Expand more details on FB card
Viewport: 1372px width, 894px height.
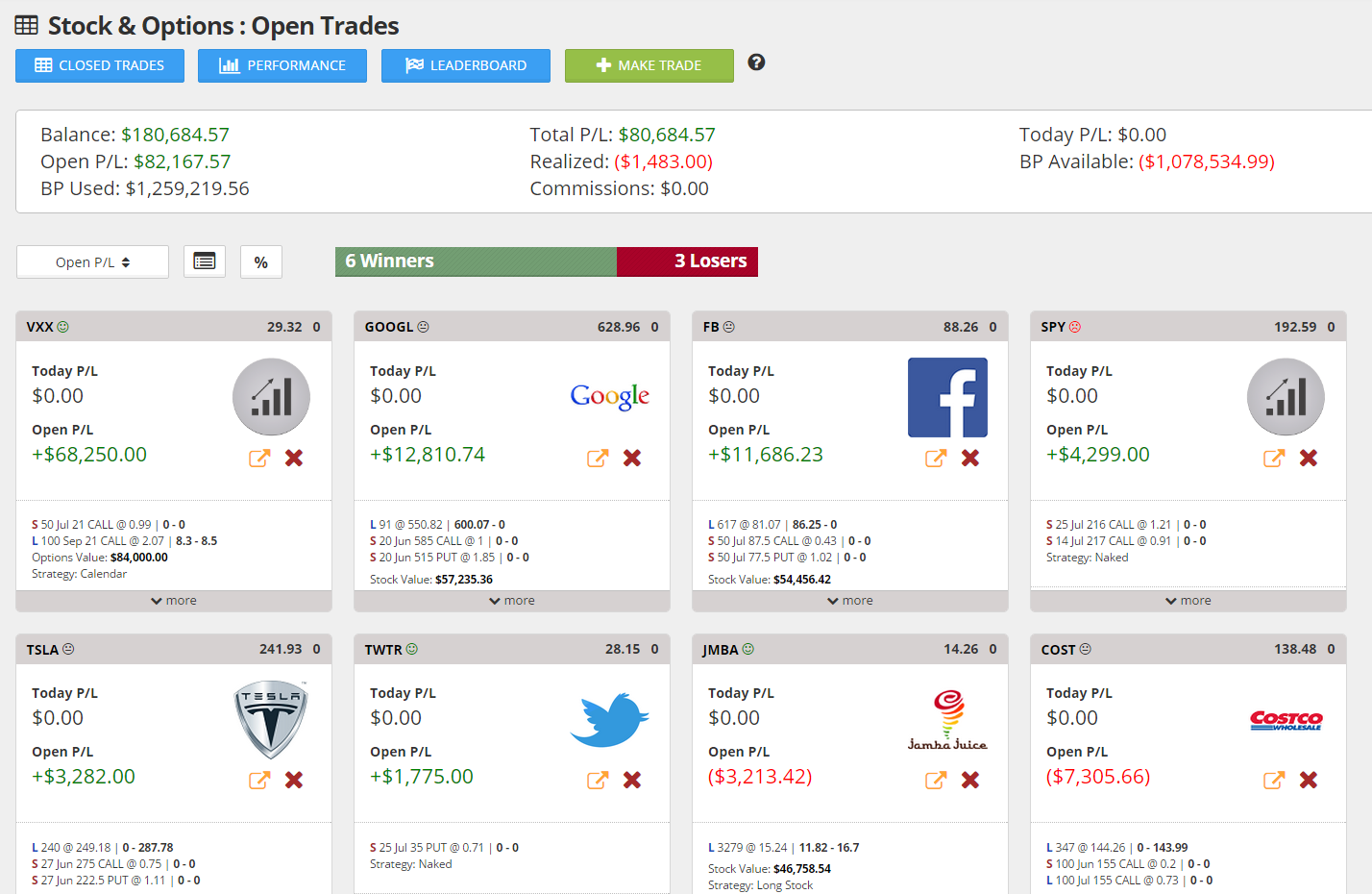pos(850,601)
